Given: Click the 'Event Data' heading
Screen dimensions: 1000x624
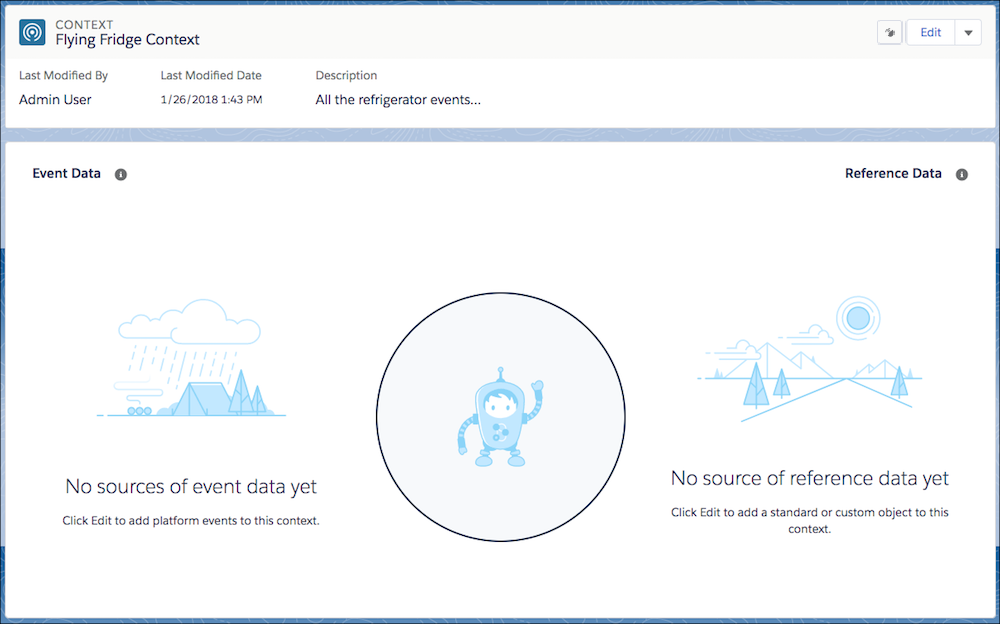Looking at the screenshot, I should click(x=66, y=174).
